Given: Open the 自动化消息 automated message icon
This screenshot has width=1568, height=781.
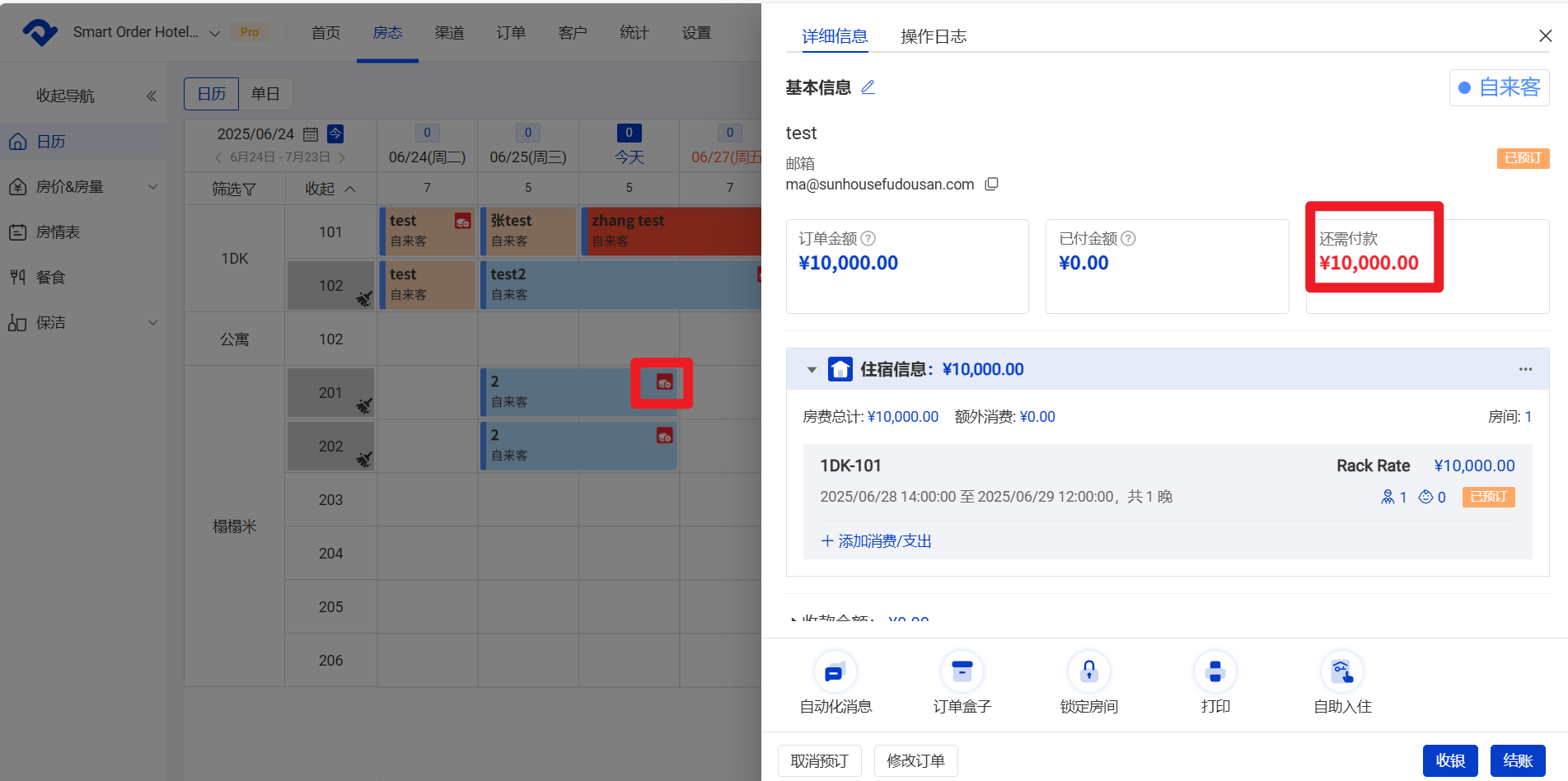Looking at the screenshot, I should (x=835, y=672).
